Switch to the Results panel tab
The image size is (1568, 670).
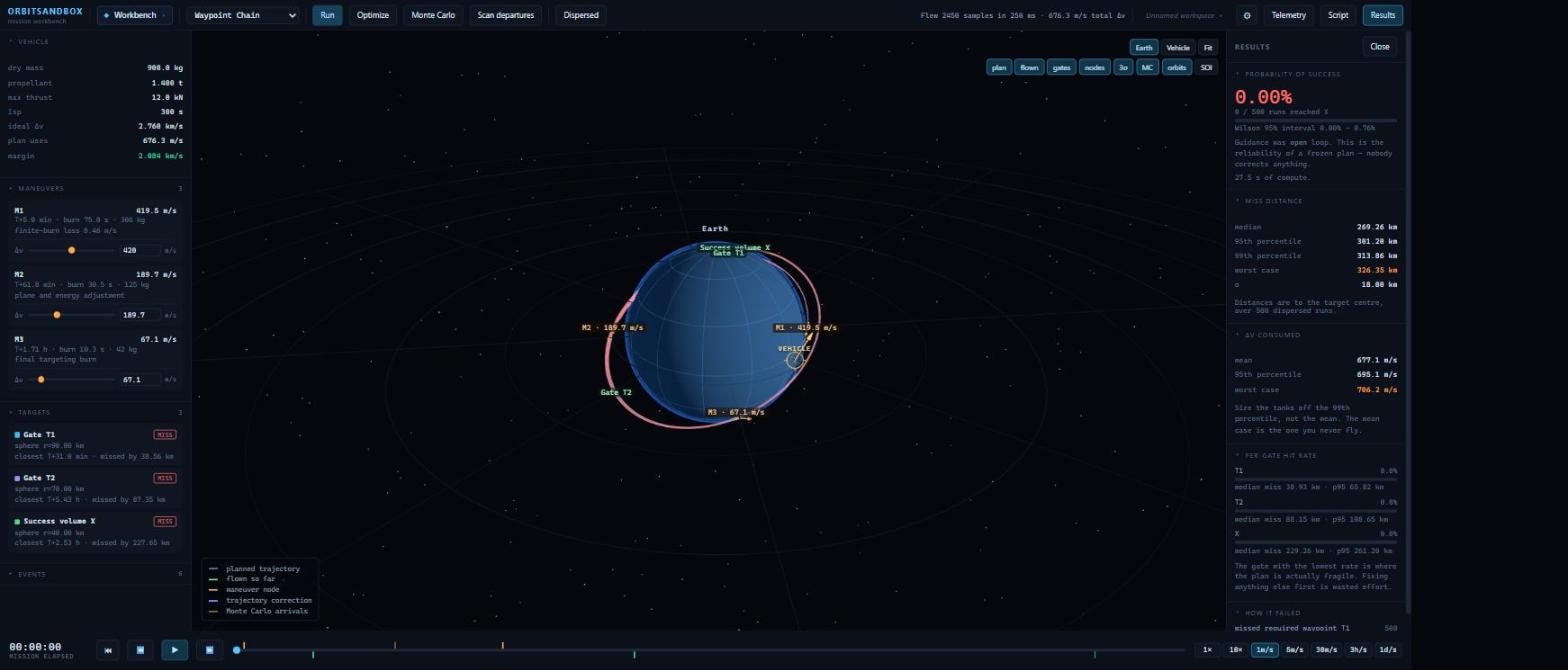1382,15
